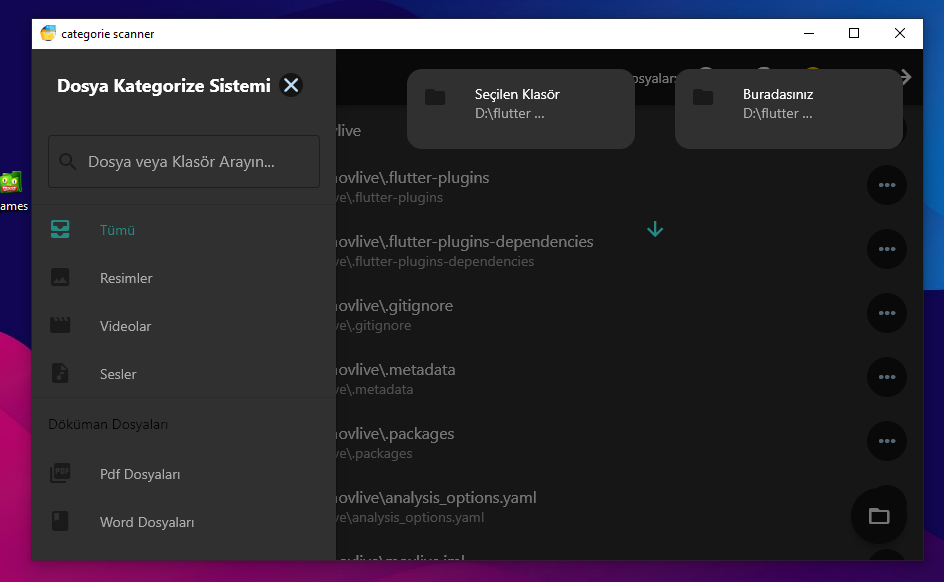944x582 pixels.
Task: Click the categorie scanner app icon in title bar
Action: (x=48, y=33)
